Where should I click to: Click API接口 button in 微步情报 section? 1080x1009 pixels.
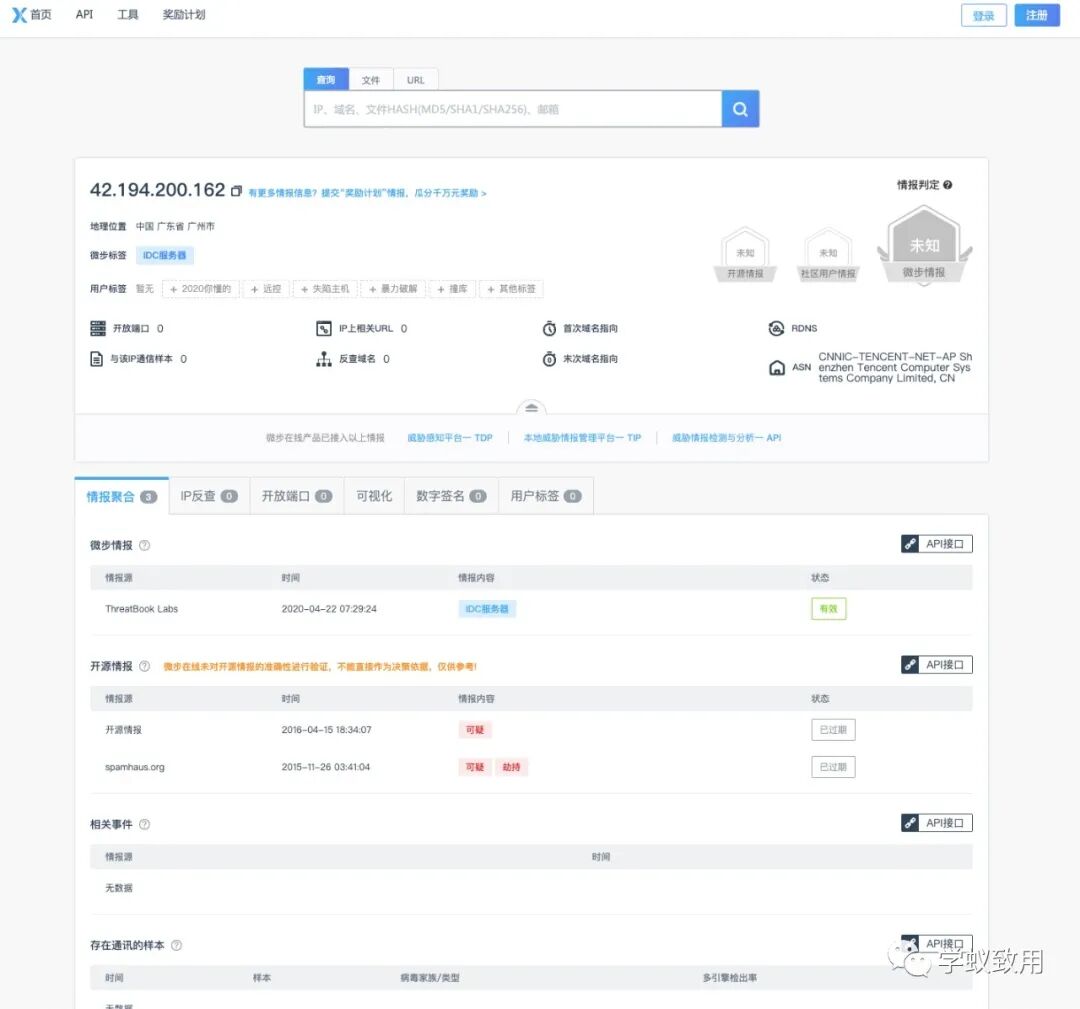tap(937, 544)
